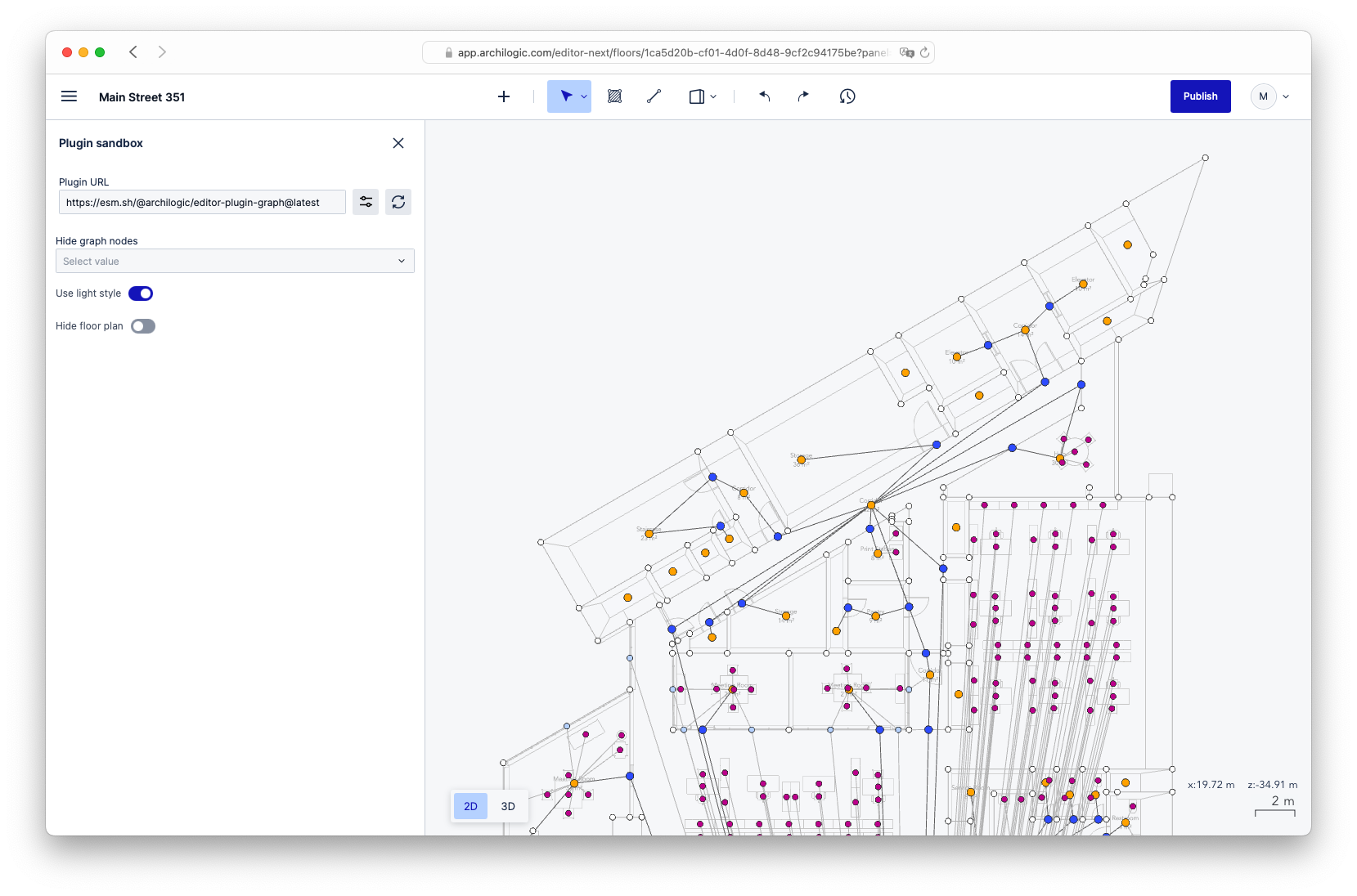Click the z:-34.91 m coordinate readout
This screenshot has height=896, width=1357.
click(x=1273, y=785)
